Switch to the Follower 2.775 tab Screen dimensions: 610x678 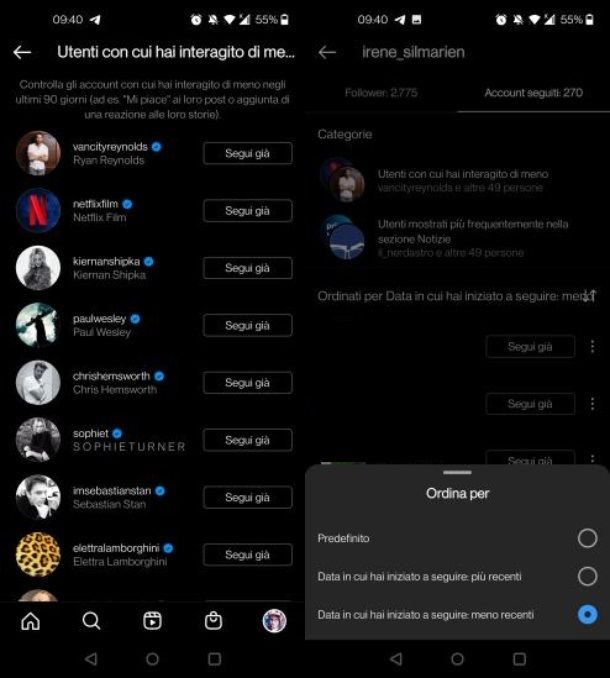pyautogui.click(x=381, y=93)
